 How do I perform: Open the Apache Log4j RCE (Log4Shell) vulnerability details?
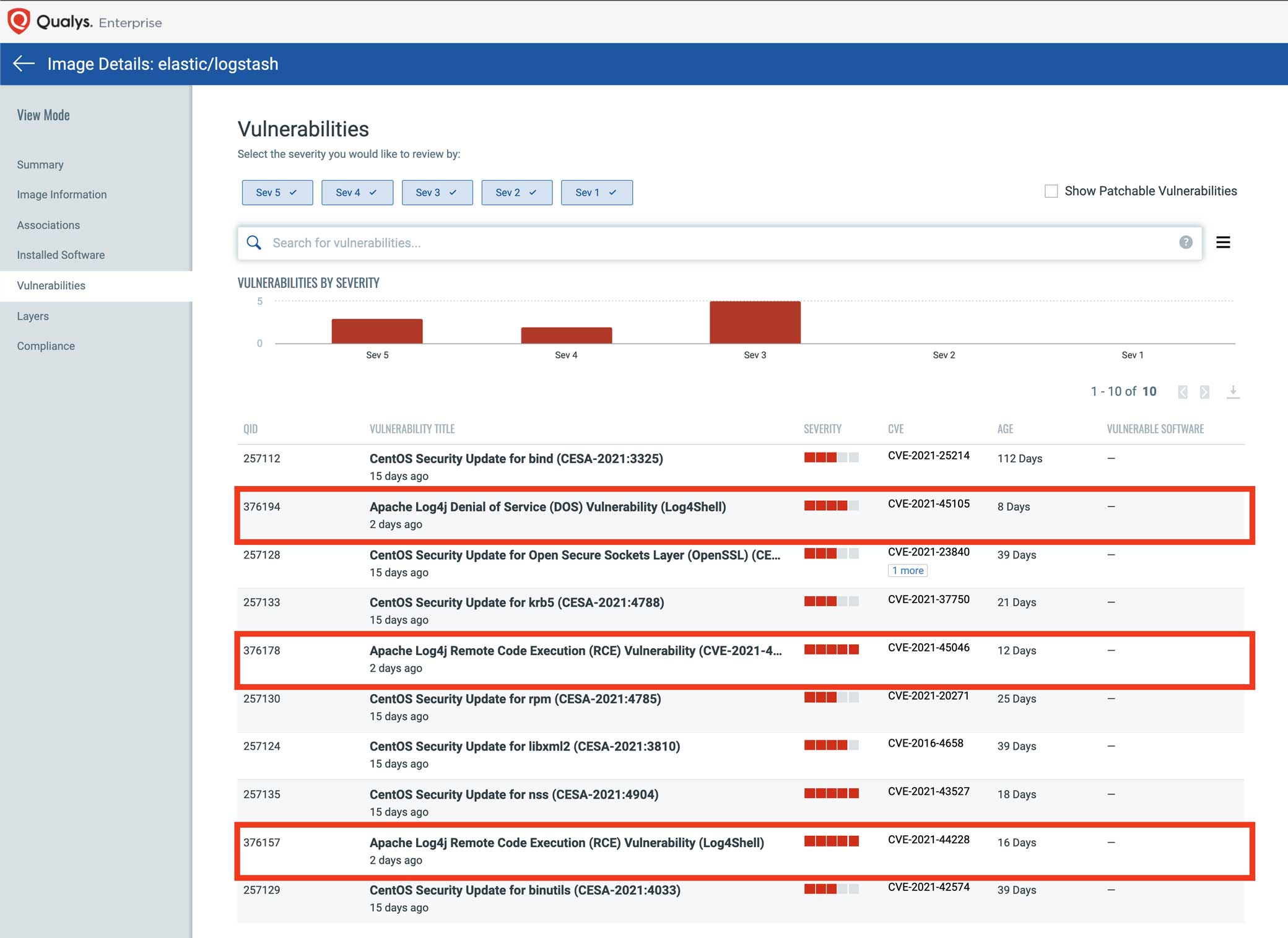tap(565, 843)
